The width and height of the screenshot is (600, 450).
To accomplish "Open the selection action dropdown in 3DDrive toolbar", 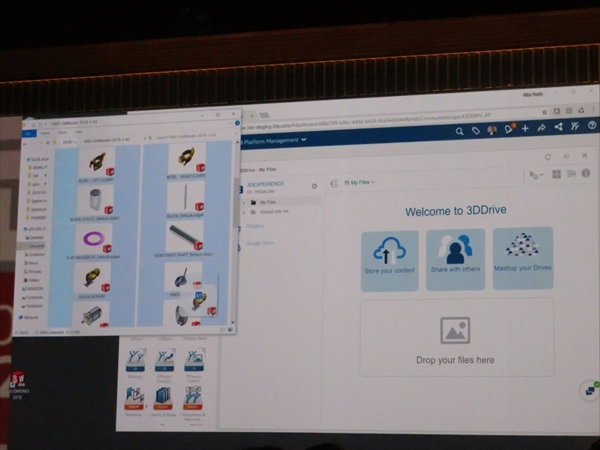I will [536, 175].
